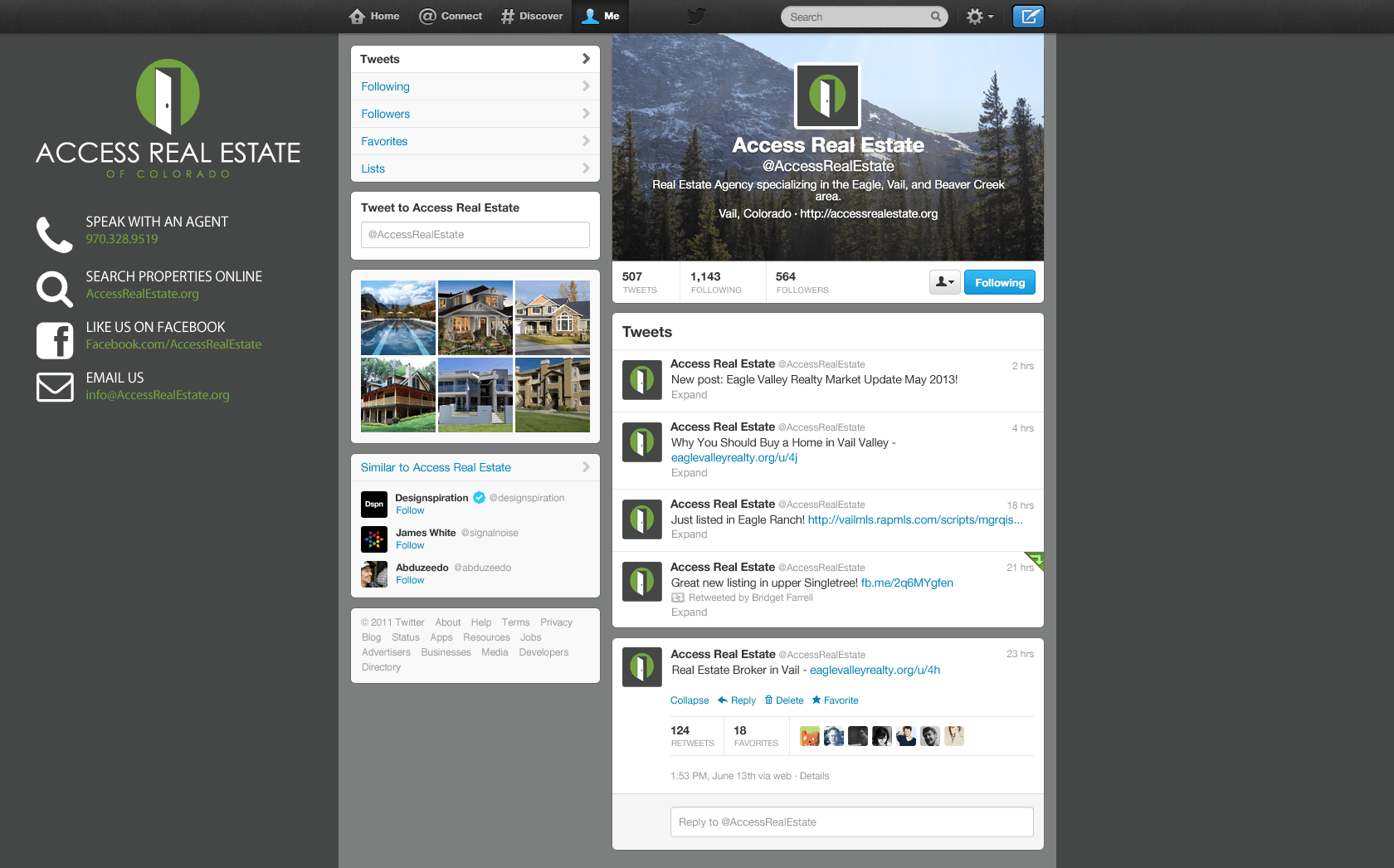Click the Facebook icon in left banner
Screen dimensions: 1394x868
click(x=55, y=340)
